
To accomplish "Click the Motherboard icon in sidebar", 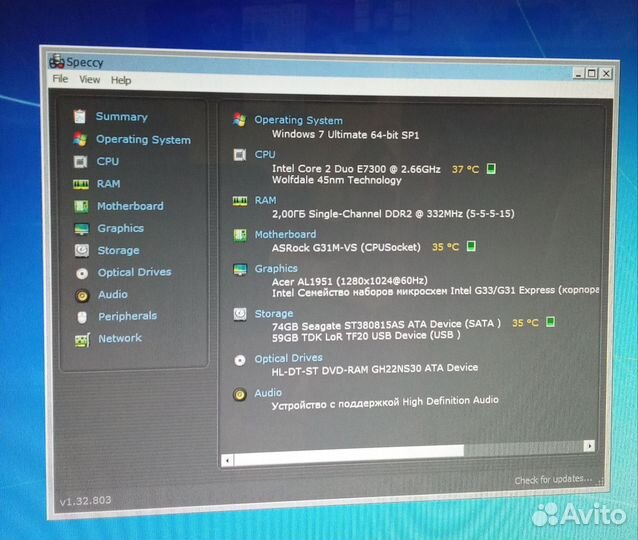I will [x=81, y=206].
